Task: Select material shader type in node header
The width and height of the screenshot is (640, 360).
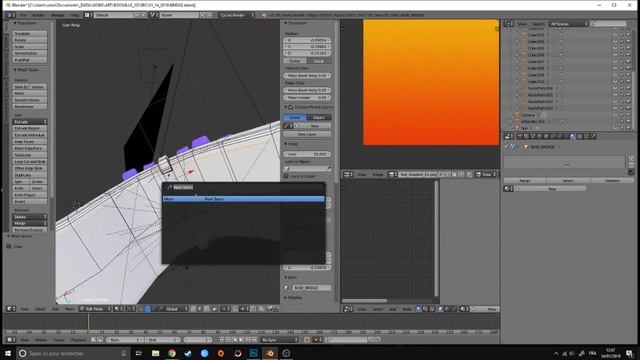Action: pos(419,309)
